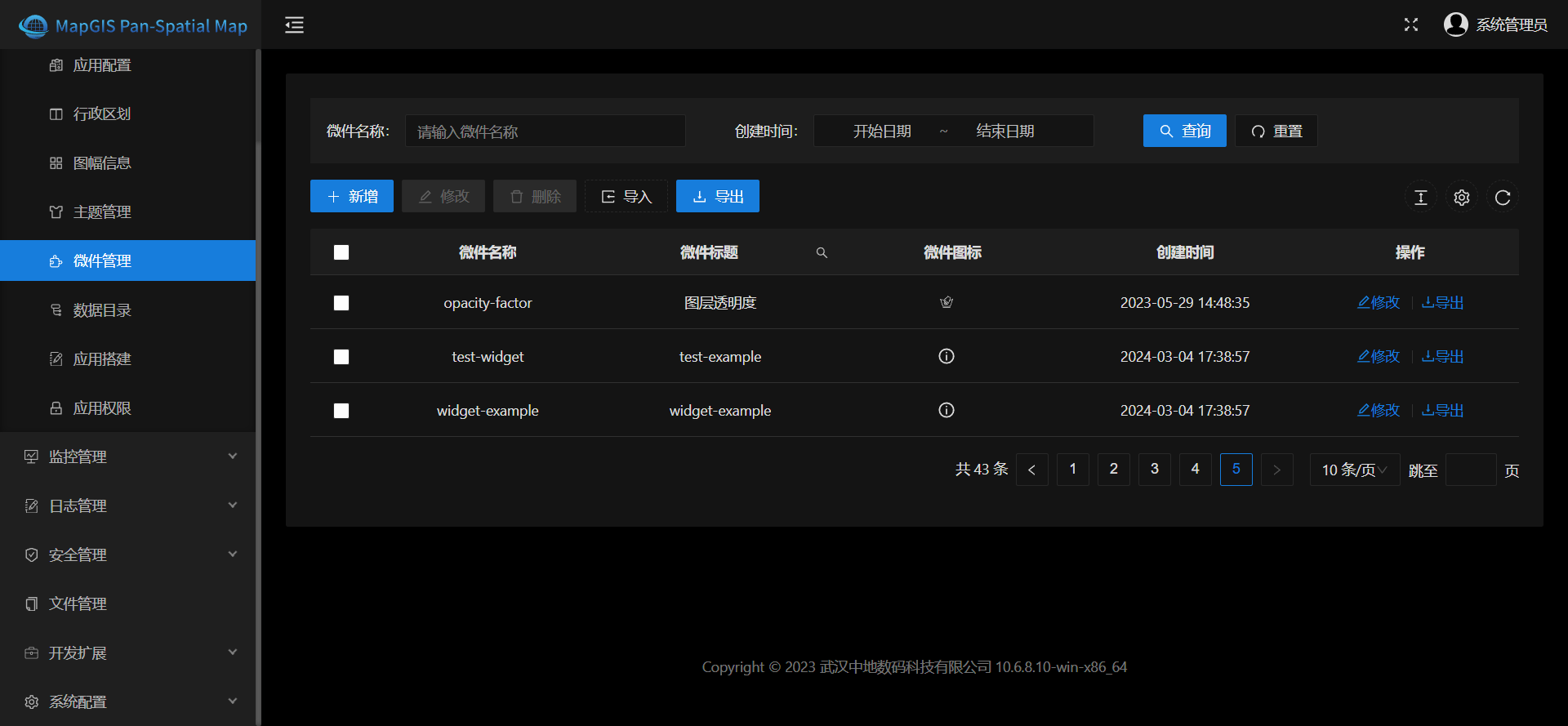
Task: Click the 结束日期 date field
Action: (1005, 131)
